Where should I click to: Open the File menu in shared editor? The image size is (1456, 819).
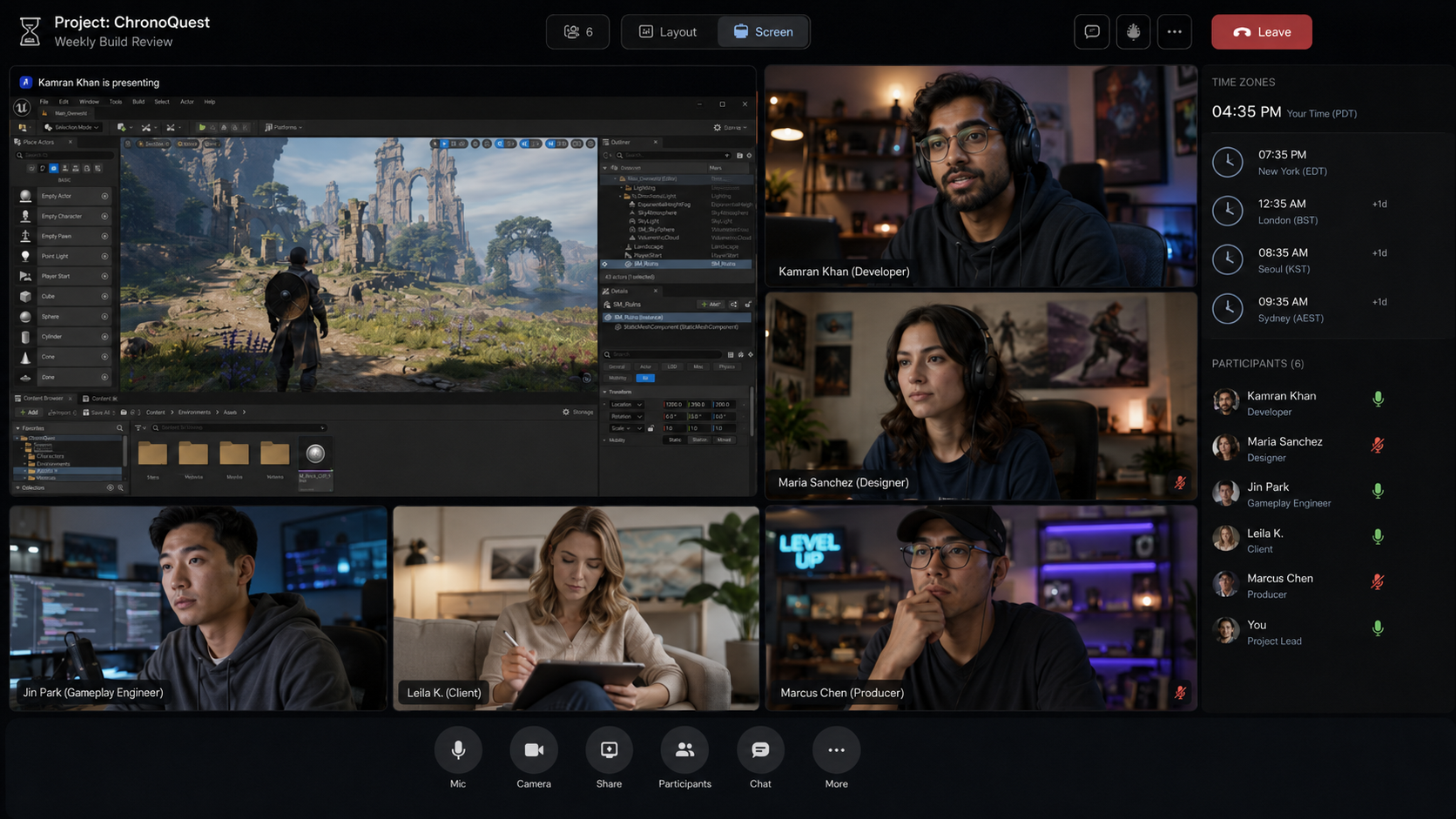click(44, 102)
